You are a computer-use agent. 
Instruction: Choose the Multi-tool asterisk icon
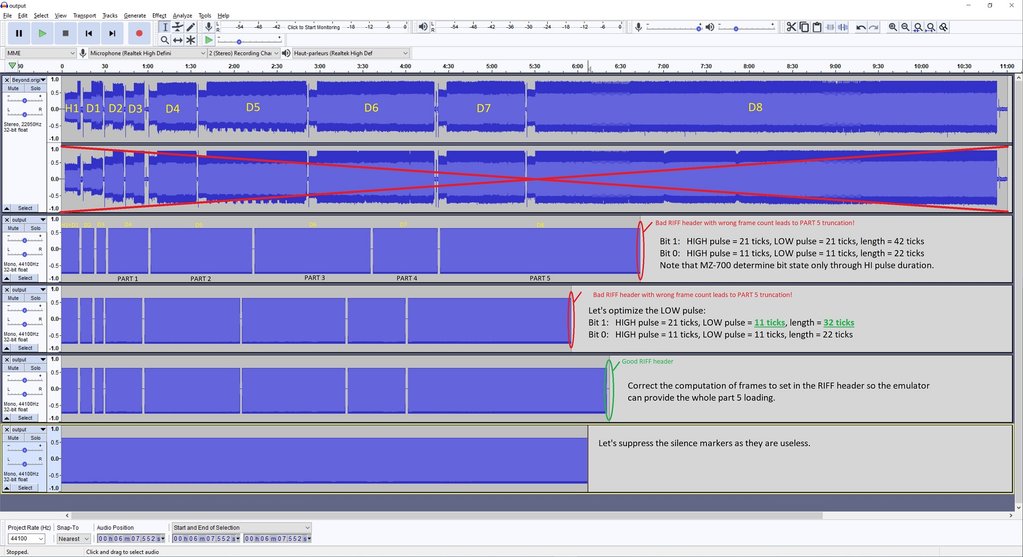(190, 40)
